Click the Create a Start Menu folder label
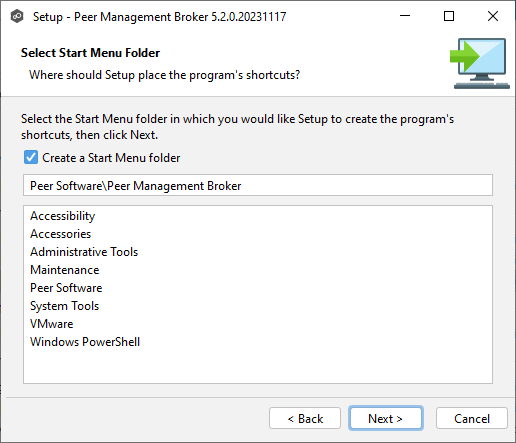The width and height of the screenshot is (516, 443). pyautogui.click(x=111, y=158)
